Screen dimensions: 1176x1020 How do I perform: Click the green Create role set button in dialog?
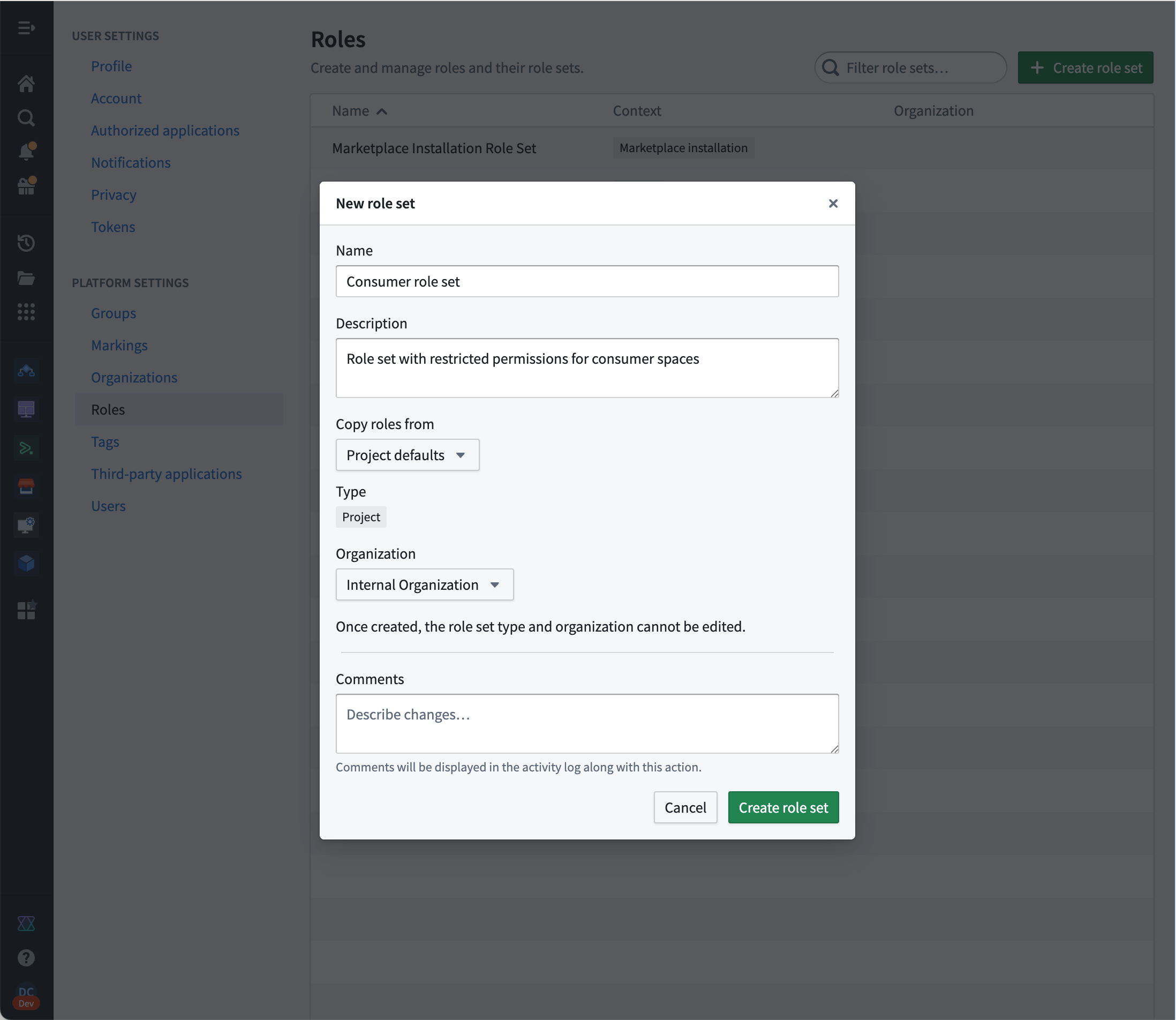(783, 807)
